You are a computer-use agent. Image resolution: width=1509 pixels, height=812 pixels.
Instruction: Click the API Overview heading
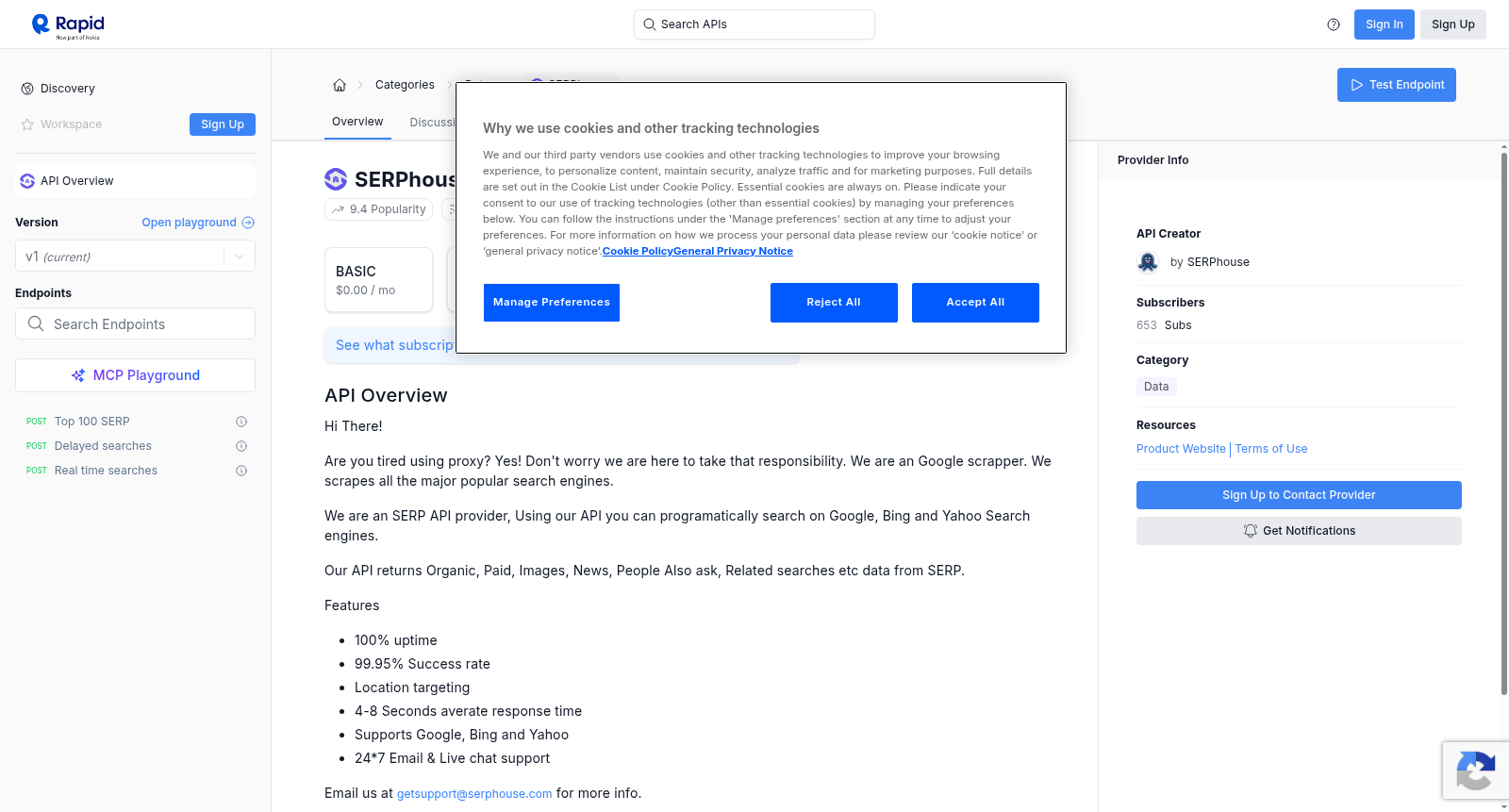pyautogui.click(x=386, y=395)
